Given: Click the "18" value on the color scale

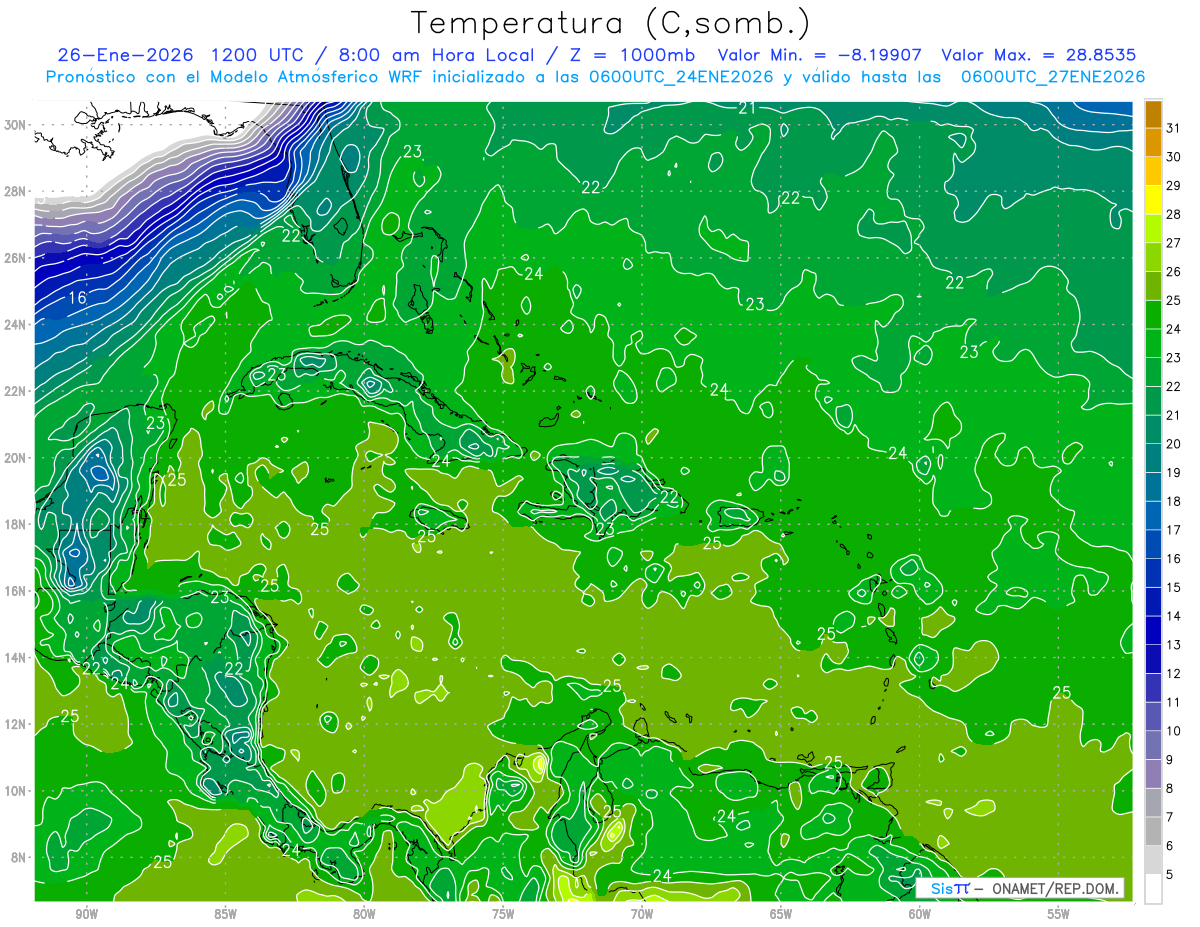Looking at the screenshot, I should 1174,501.
